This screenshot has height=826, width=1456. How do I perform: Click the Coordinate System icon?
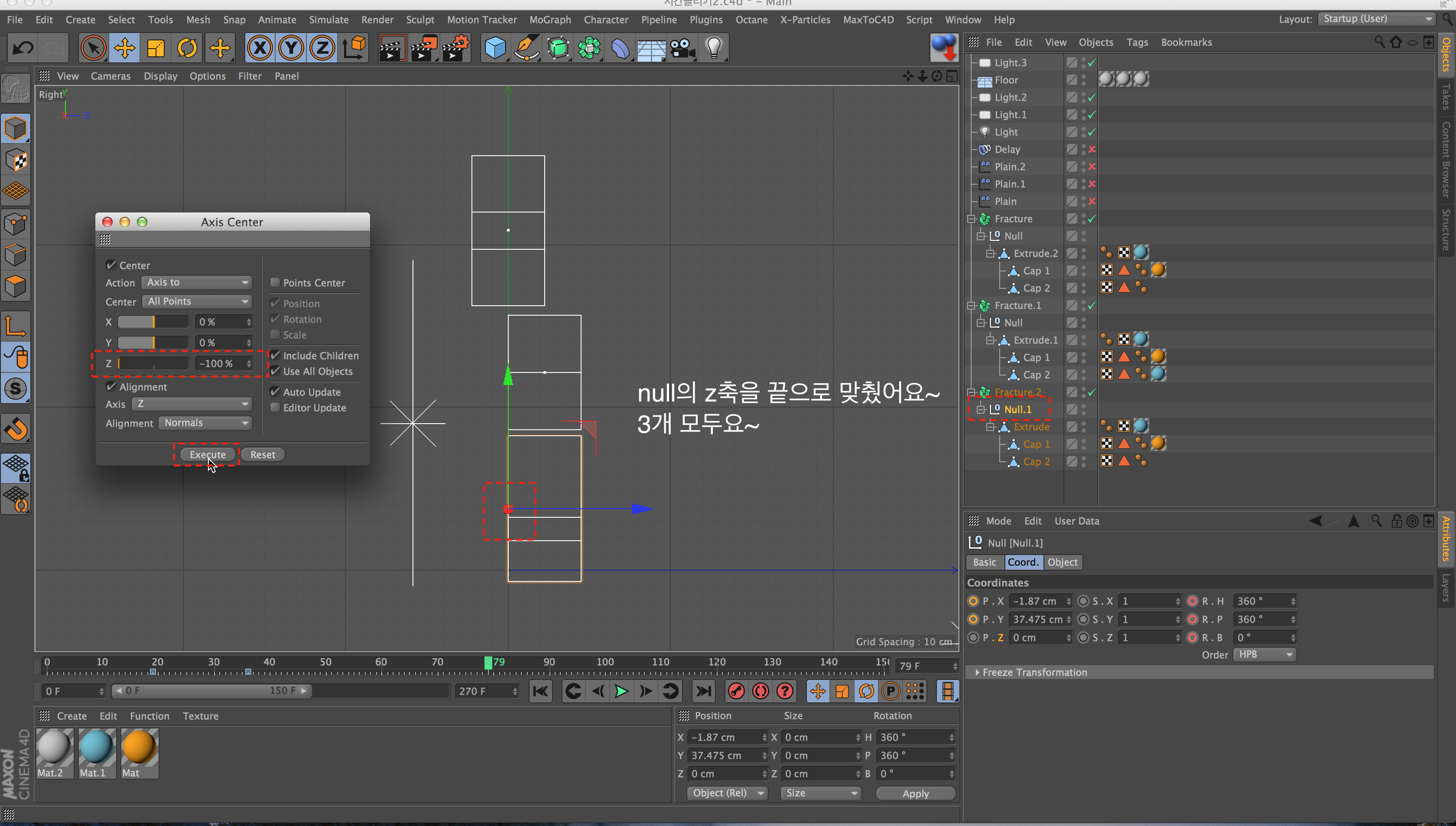(354, 48)
